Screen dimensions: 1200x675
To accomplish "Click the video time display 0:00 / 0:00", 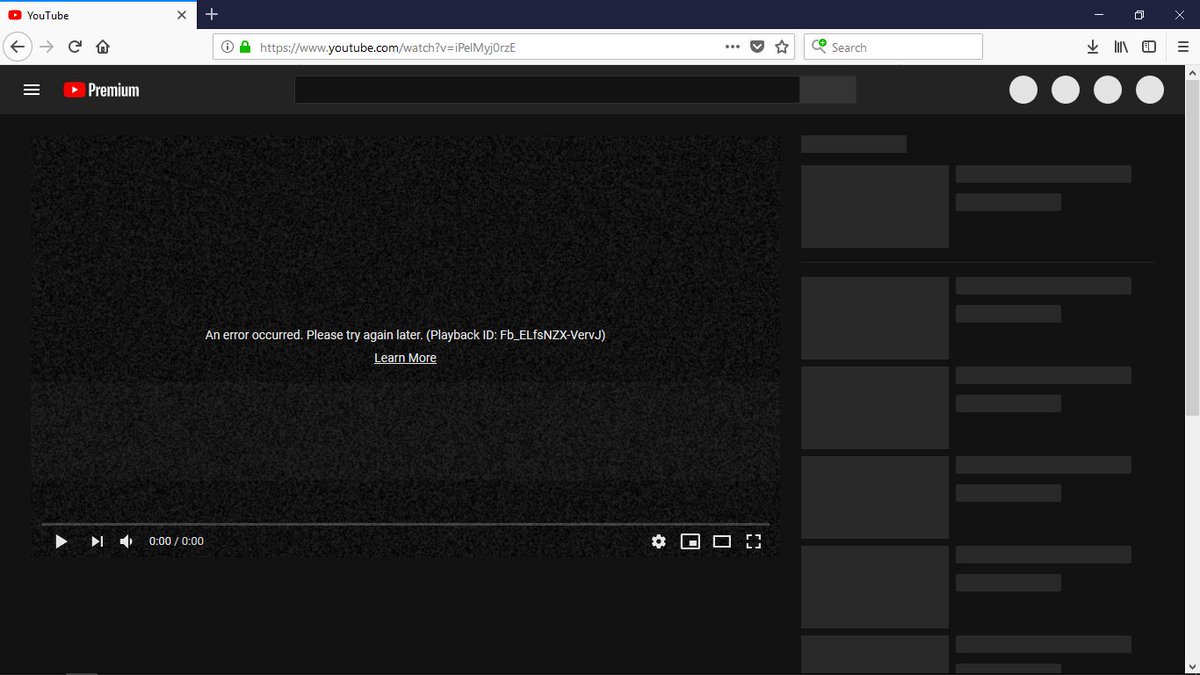I will click(176, 541).
